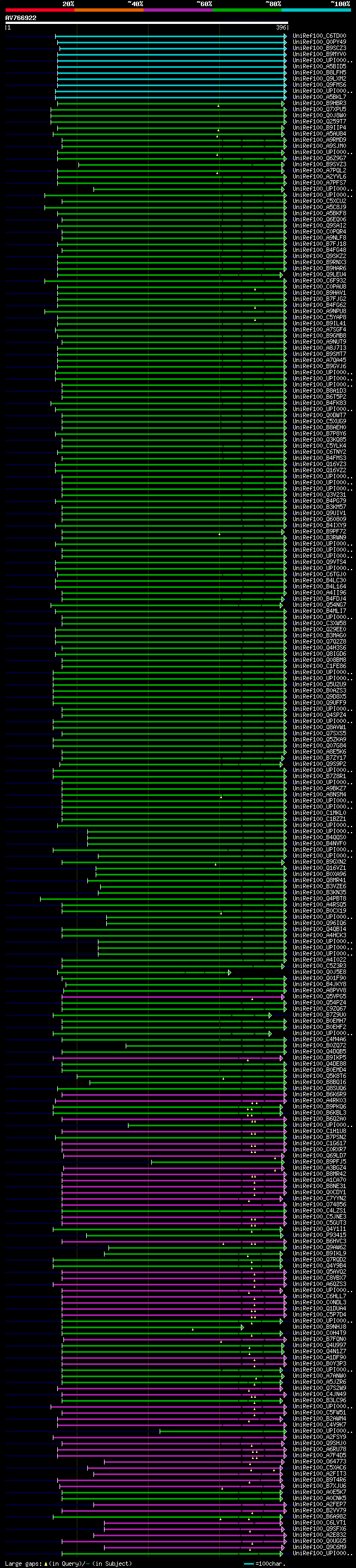
Task: Select UniRef100_B6Q2A0 label
Action: coord(319,1119)
